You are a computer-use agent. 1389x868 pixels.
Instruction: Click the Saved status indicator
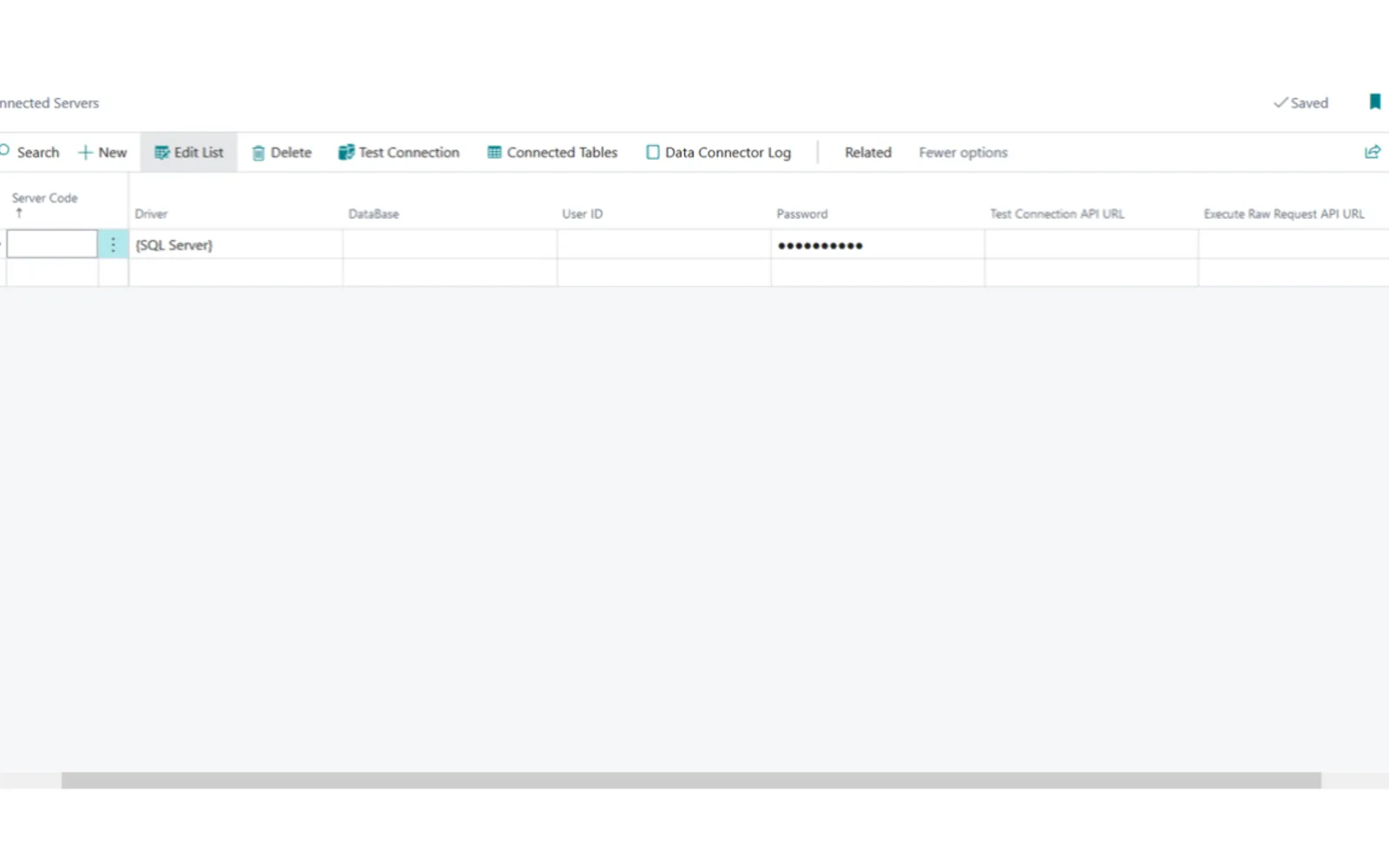(x=1300, y=102)
